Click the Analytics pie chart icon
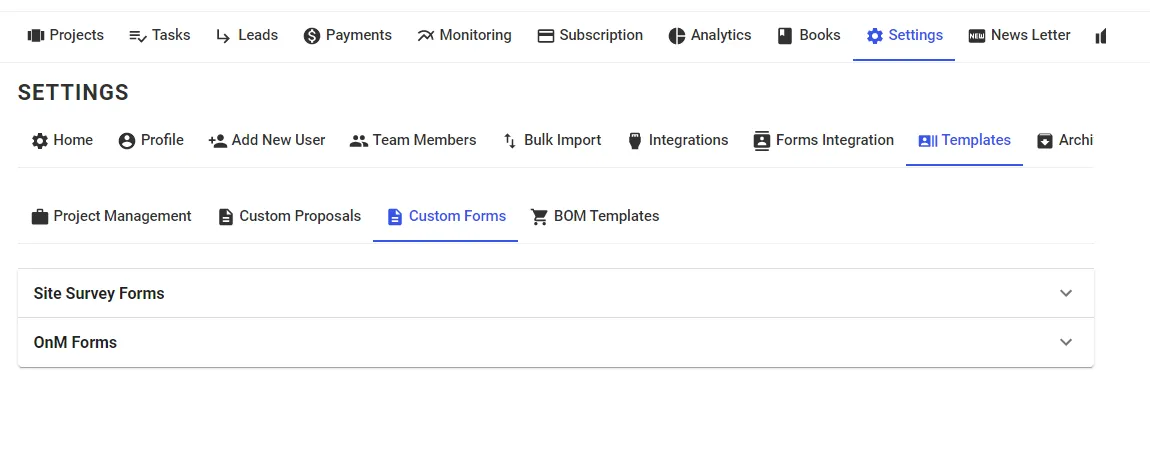The image size is (1150, 453). (677, 36)
